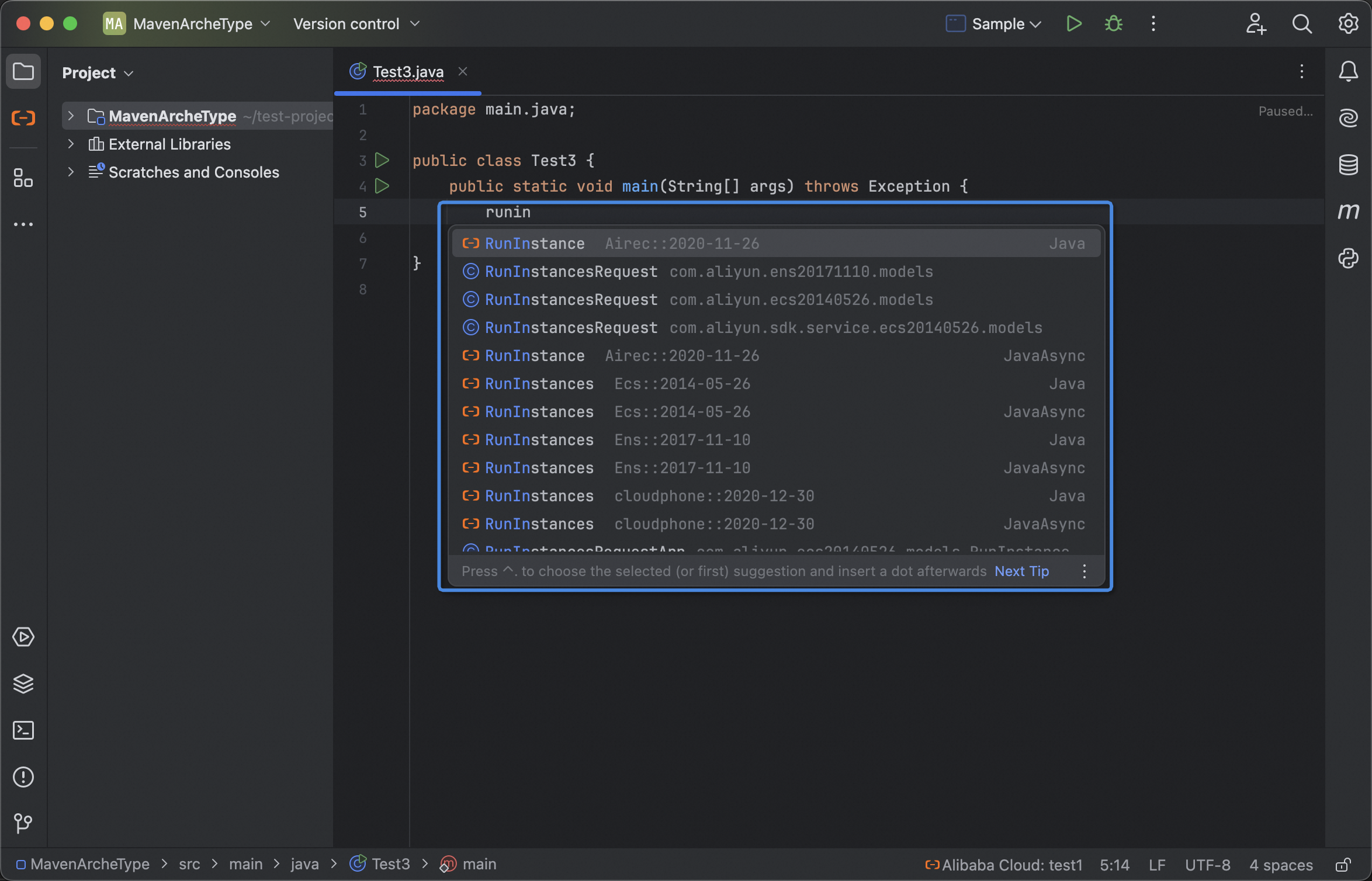The image size is (1372, 881).
Task: Open the Problems tool window icon
Action: (x=23, y=777)
